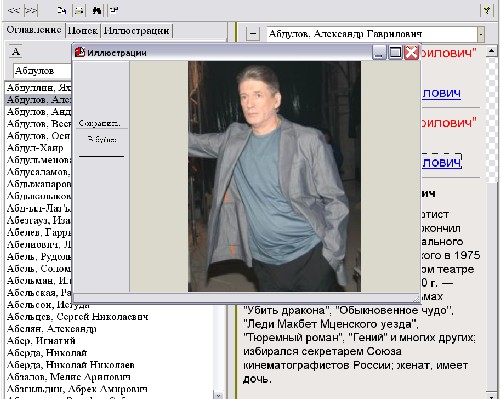Select Абельцев, Сергей Николаевич in the list
This screenshot has width=500, height=399.
click(x=77, y=316)
